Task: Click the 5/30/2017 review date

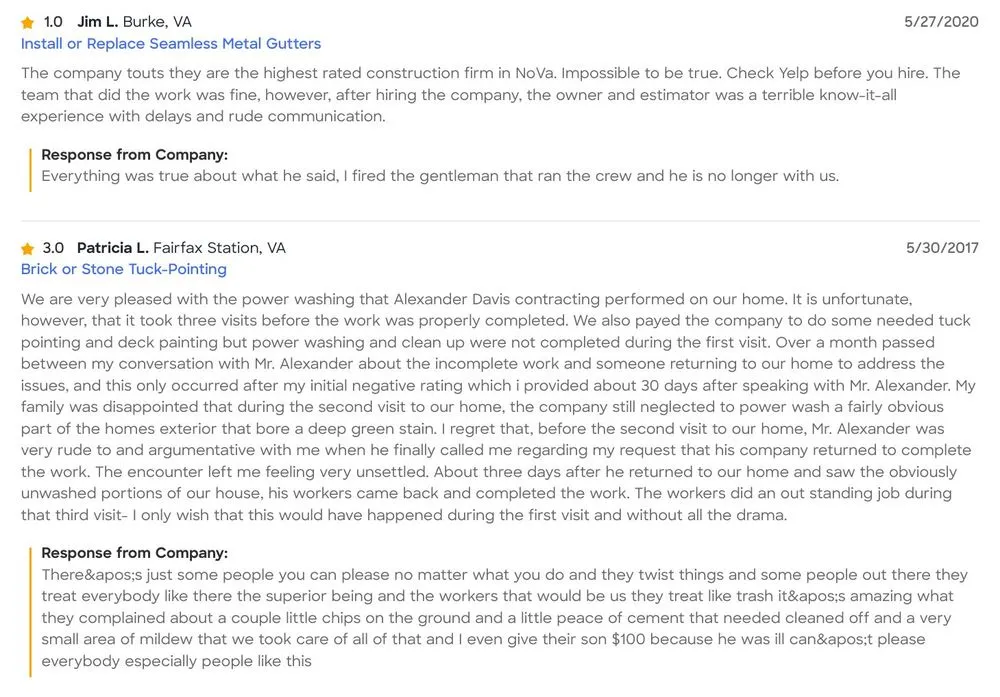Action: [941, 247]
